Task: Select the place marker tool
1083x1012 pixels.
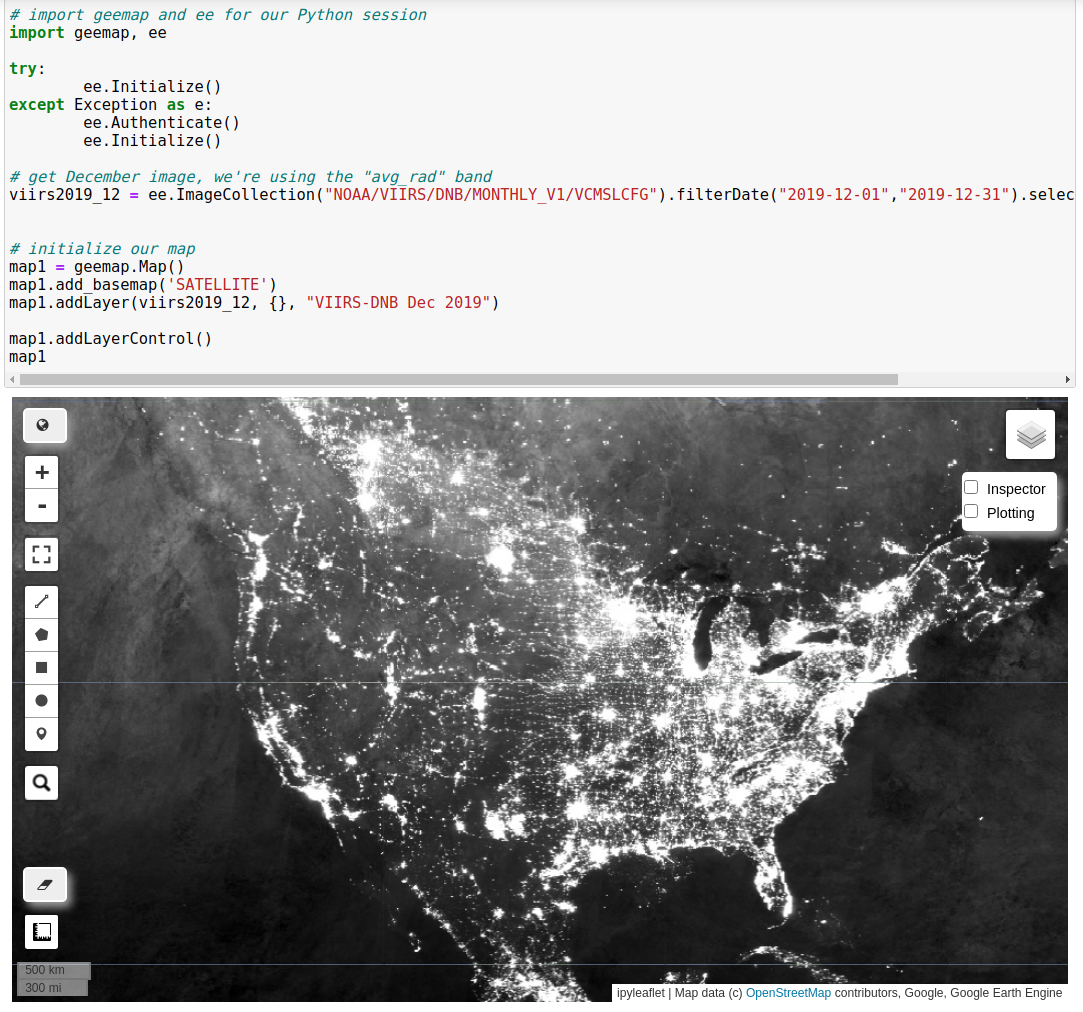Action: point(41,733)
